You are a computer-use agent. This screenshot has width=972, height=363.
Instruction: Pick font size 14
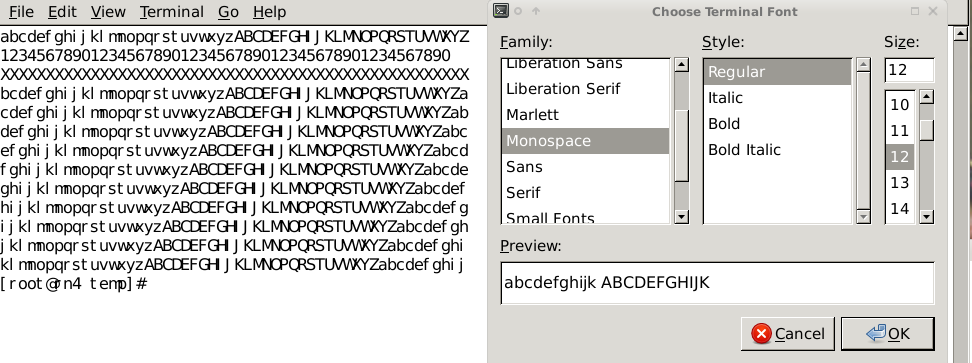900,209
